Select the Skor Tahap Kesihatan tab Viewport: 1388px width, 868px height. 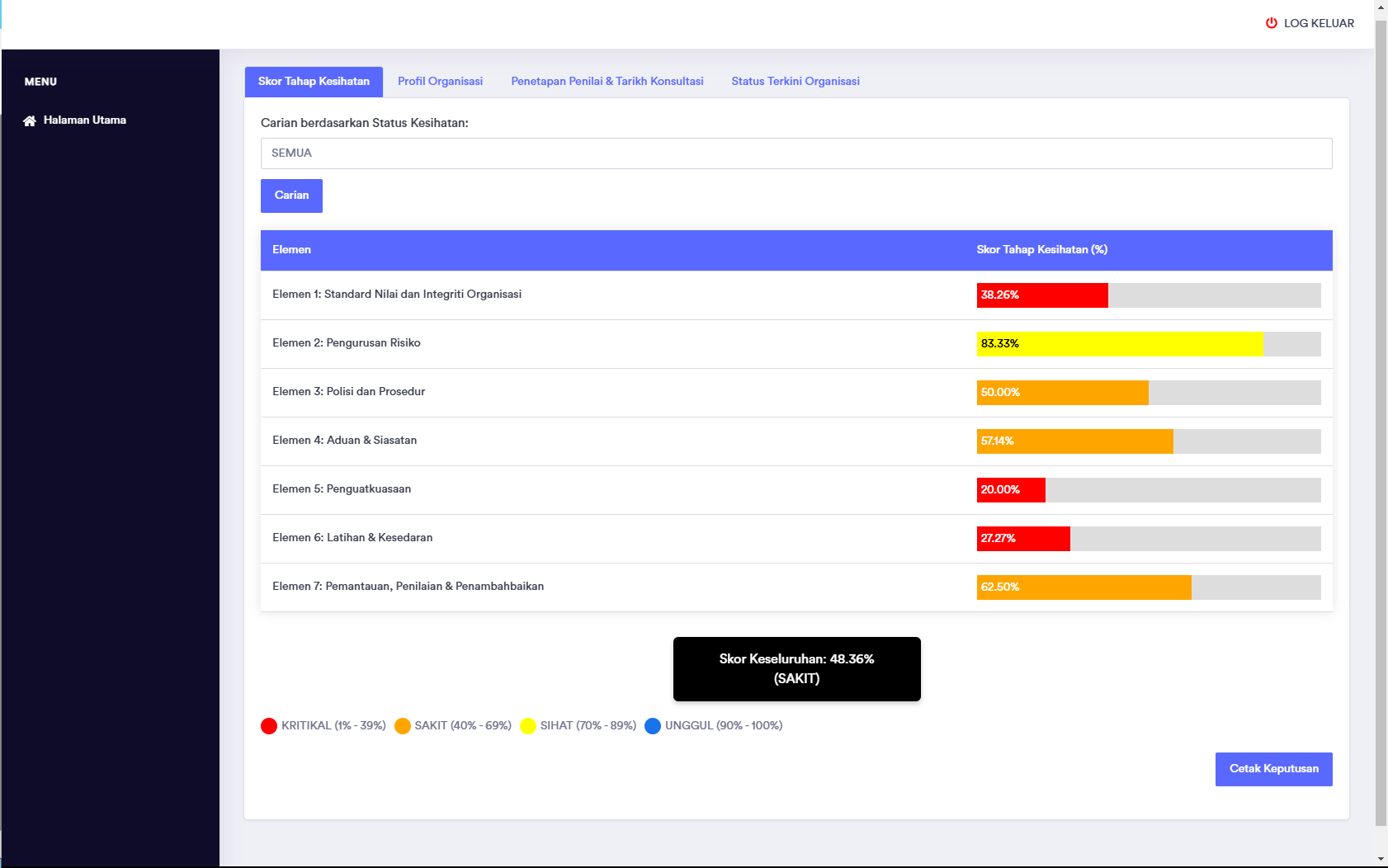point(314,82)
